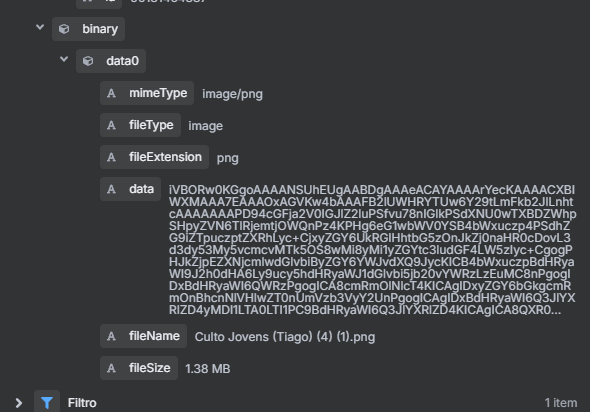Screen dimensions: 590x412
Task: Click the string type icon for fileName
Action: [111, 336]
